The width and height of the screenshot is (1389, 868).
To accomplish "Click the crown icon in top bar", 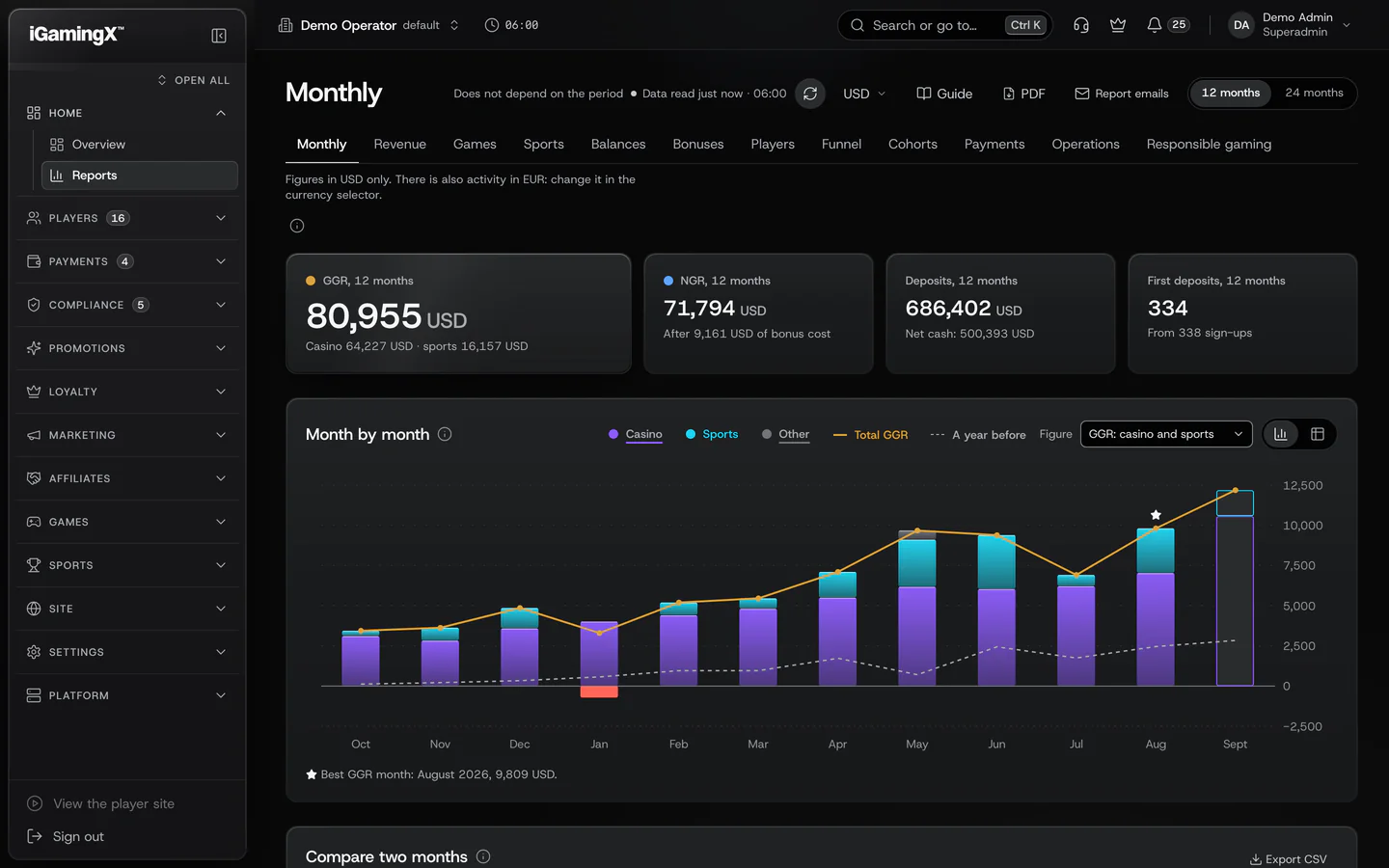I will [1118, 25].
